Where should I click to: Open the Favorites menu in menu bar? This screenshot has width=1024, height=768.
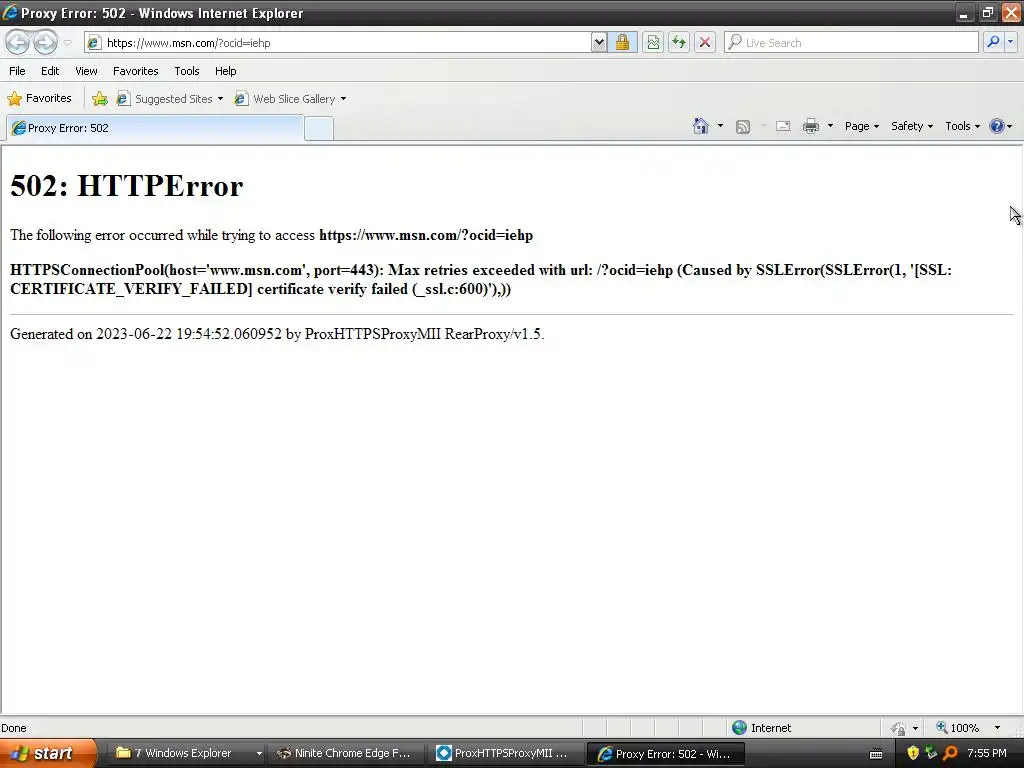coord(136,71)
